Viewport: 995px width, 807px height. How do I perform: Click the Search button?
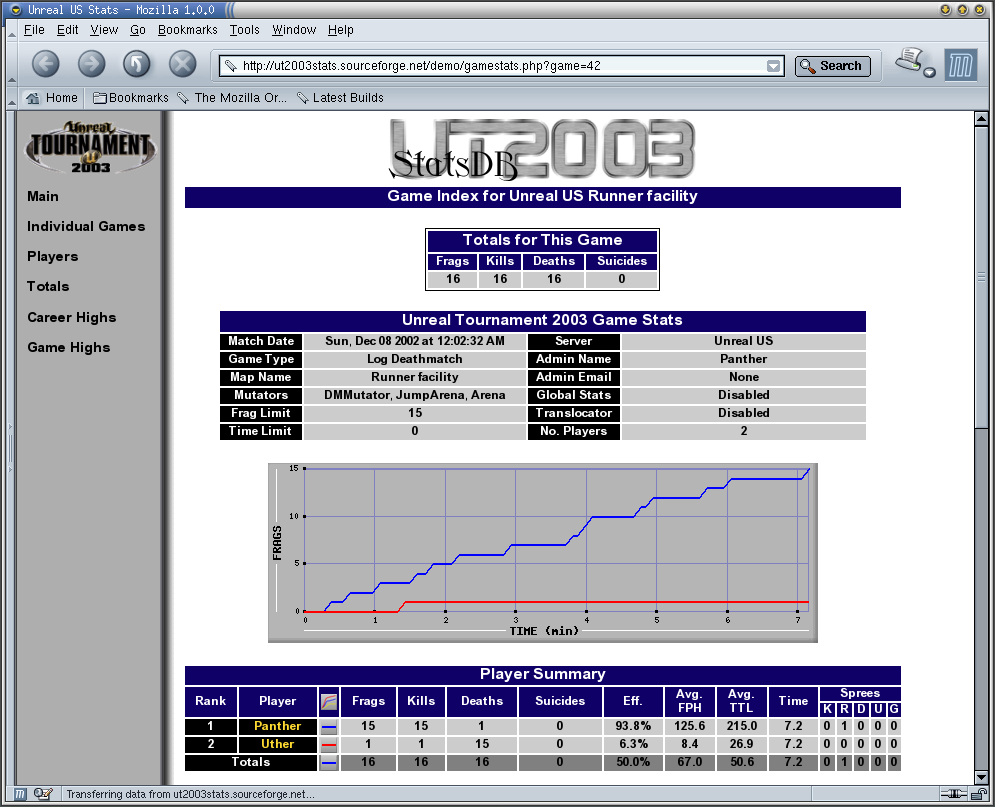(833, 66)
